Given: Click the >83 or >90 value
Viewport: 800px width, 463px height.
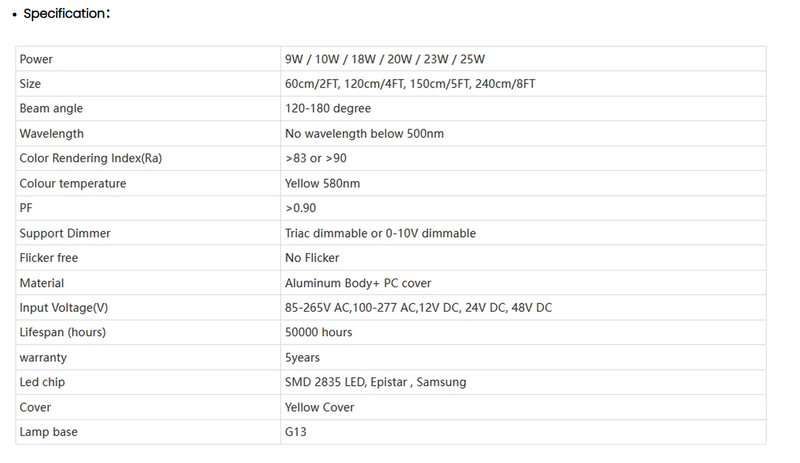Looking at the screenshot, I should pos(316,158).
